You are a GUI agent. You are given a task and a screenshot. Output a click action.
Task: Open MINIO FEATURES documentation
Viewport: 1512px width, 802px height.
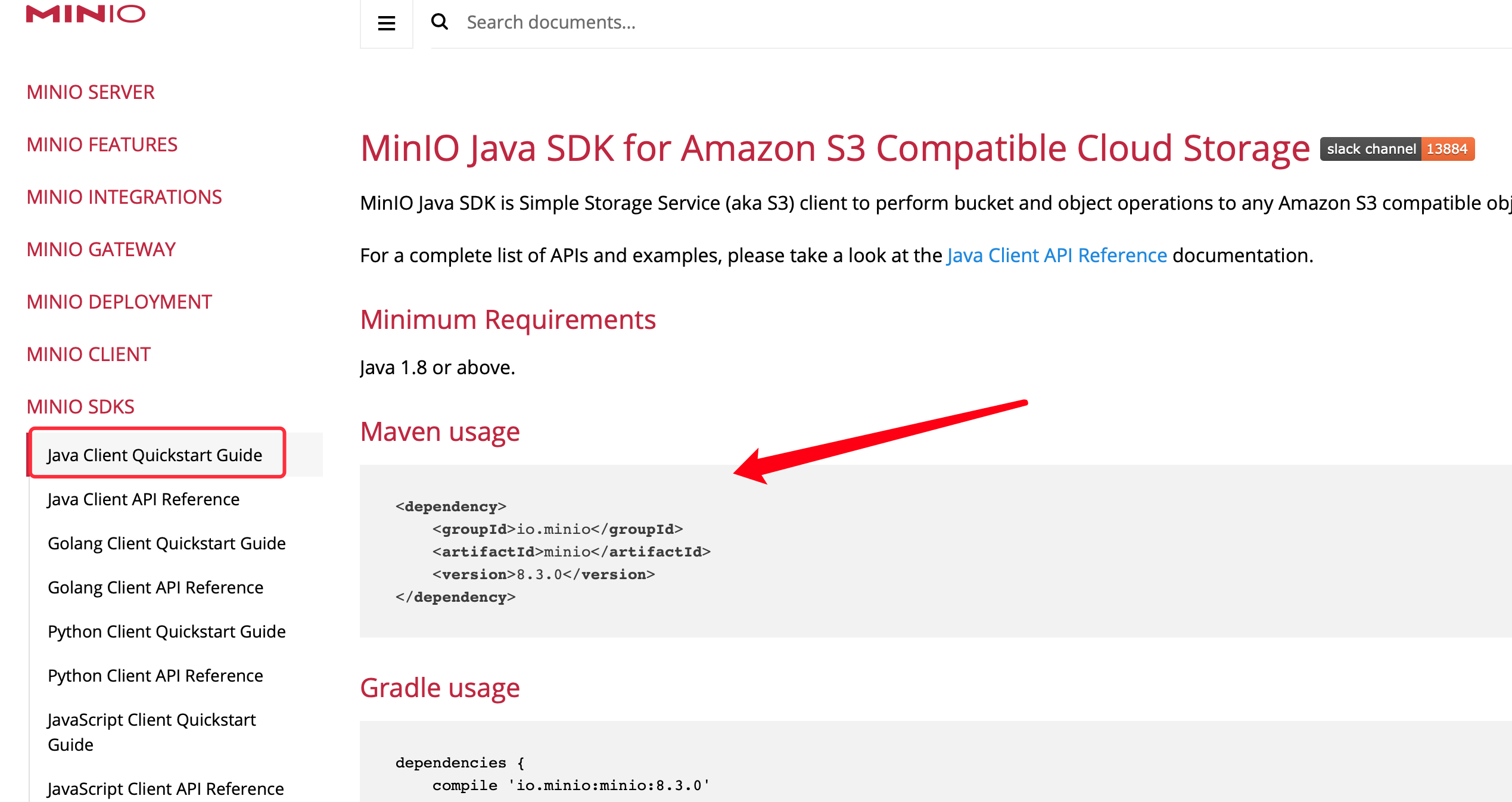pyautogui.click(x=101, y=144)
